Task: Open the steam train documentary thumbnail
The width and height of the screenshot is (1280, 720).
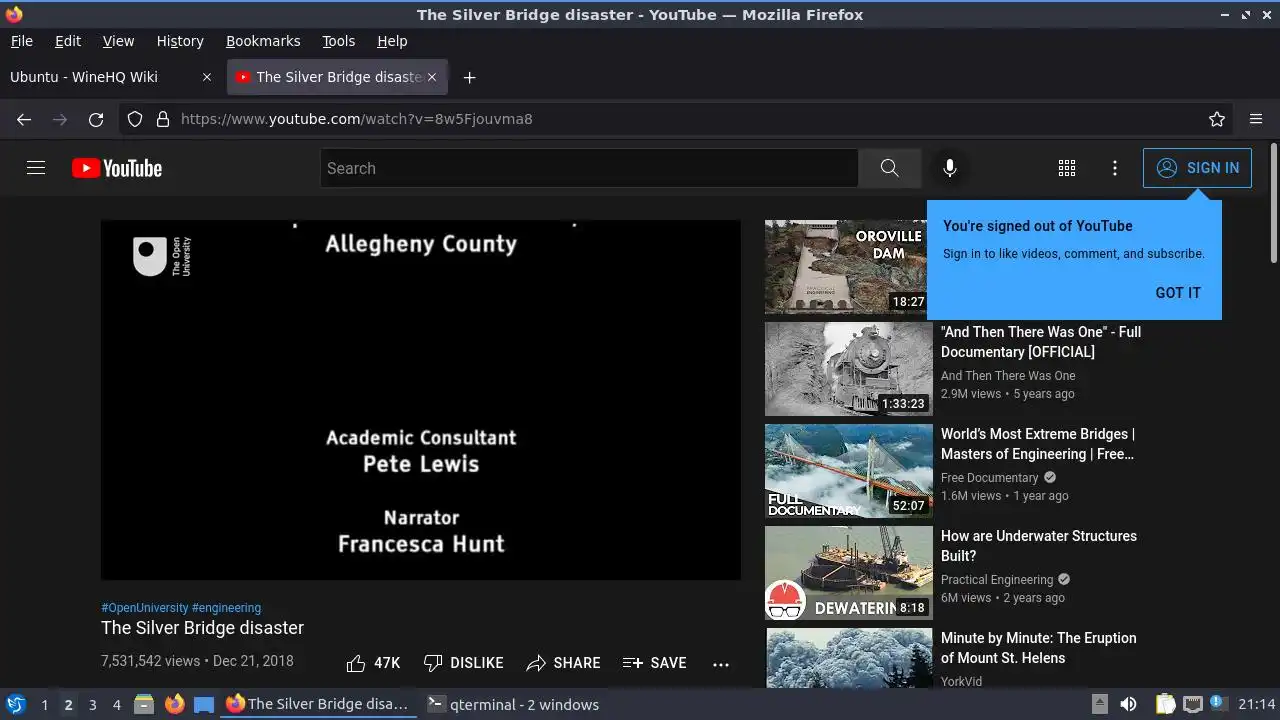Action: (x=849, y=369)
